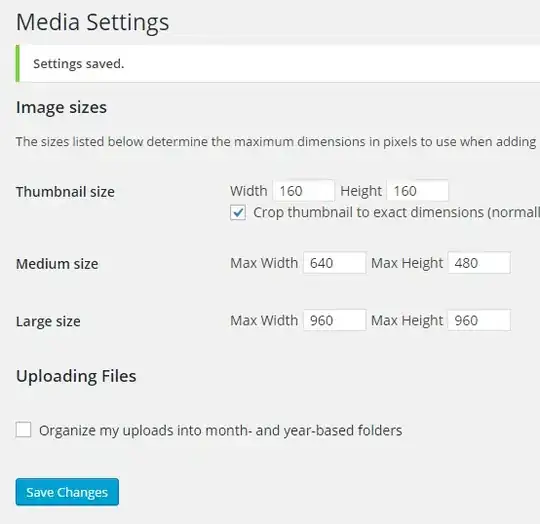Image resolution: width=540 pixels, height=524 pixels.
Task: Click the Thumbnail size label
Action: tap(65, 192)
